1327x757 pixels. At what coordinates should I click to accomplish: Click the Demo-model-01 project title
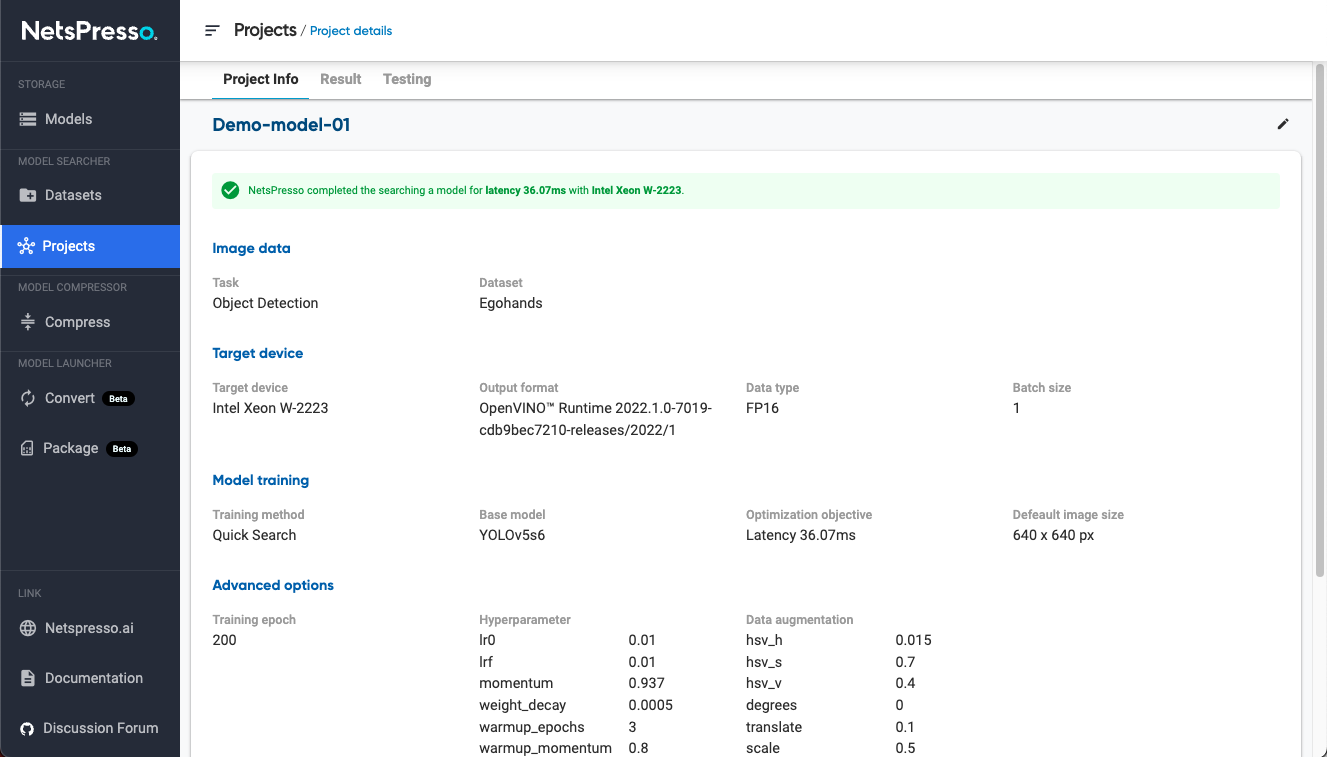(281, 125)
